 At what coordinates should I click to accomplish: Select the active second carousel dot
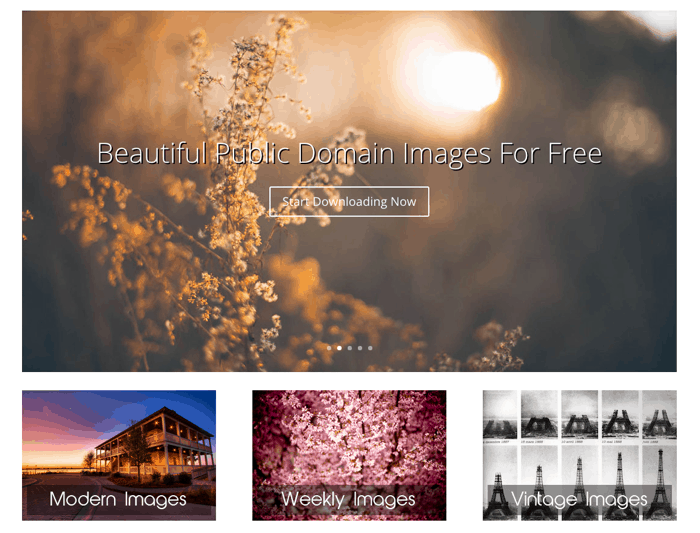click(x=339, y=348)
